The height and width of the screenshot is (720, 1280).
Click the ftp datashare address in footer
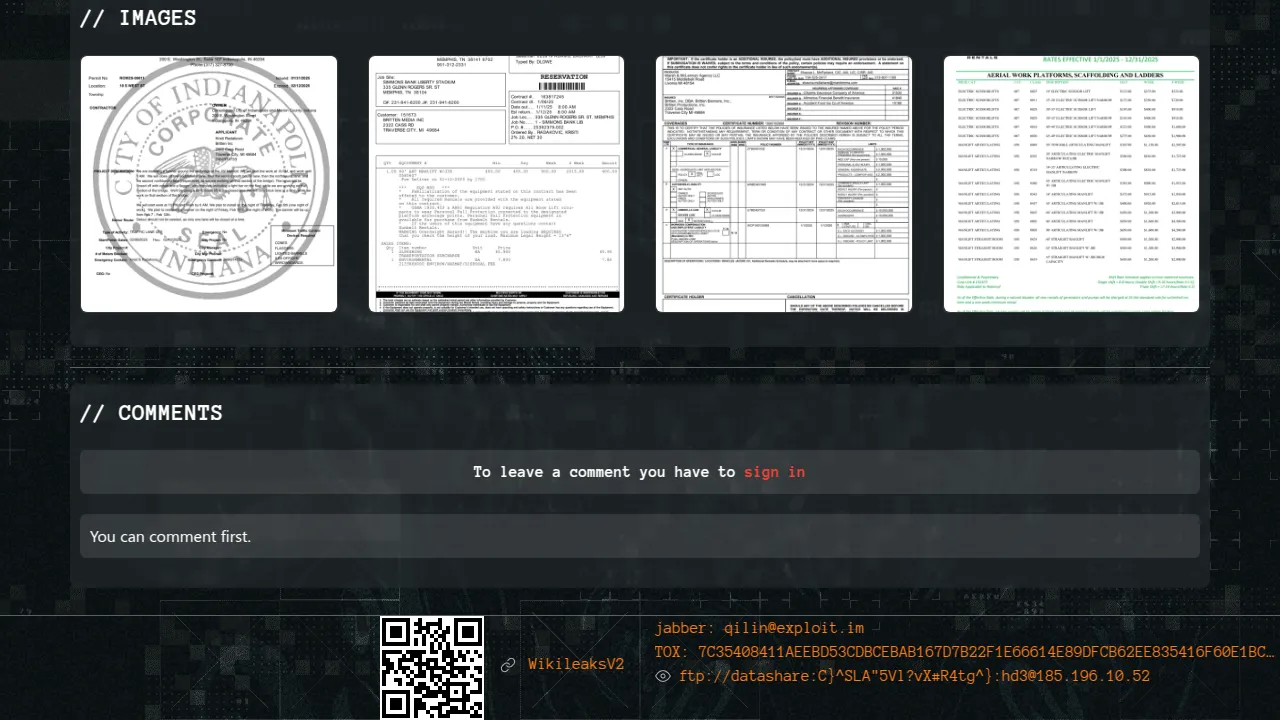(914, 677)
